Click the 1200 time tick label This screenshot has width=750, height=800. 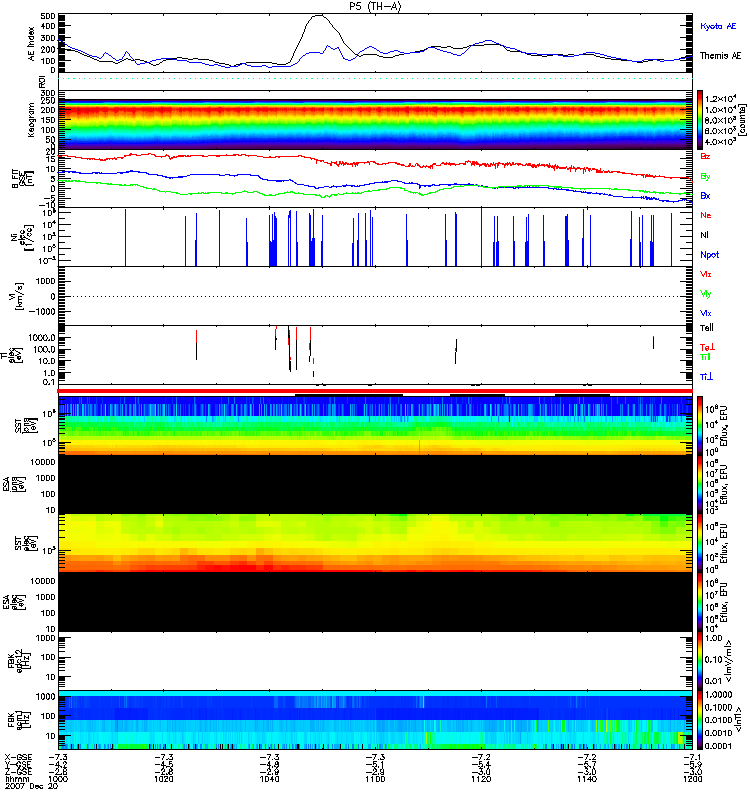coord(692,779)
